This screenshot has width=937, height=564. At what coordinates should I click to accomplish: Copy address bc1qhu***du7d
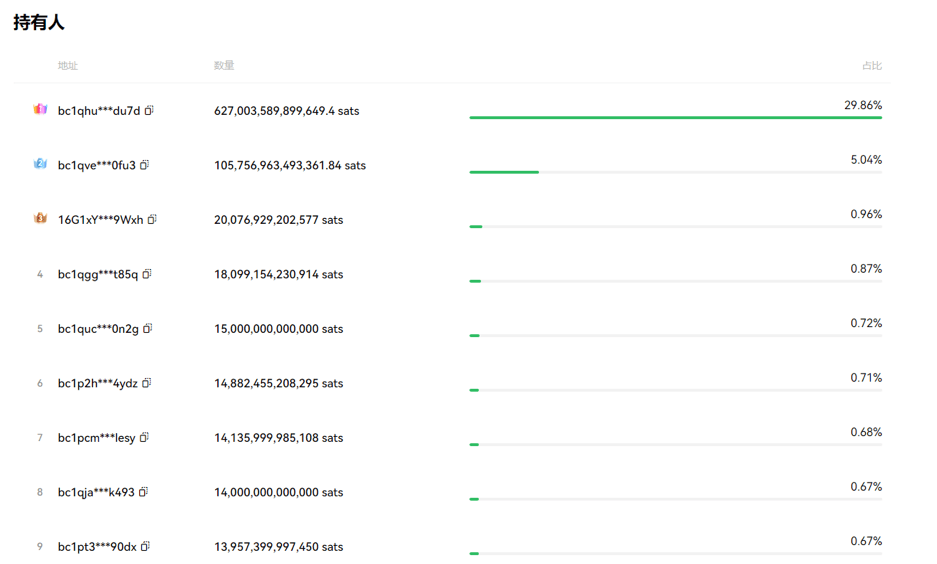tap(149, 111)
